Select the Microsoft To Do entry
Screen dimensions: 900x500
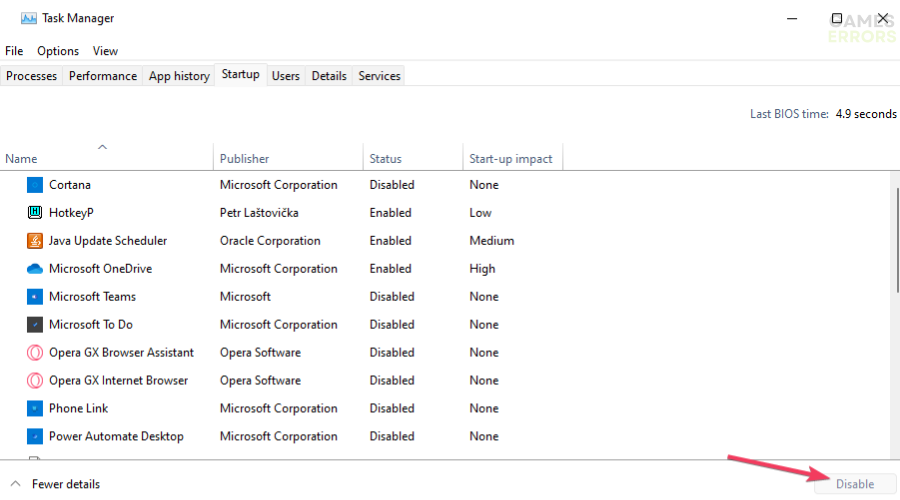tap(91, 324)
